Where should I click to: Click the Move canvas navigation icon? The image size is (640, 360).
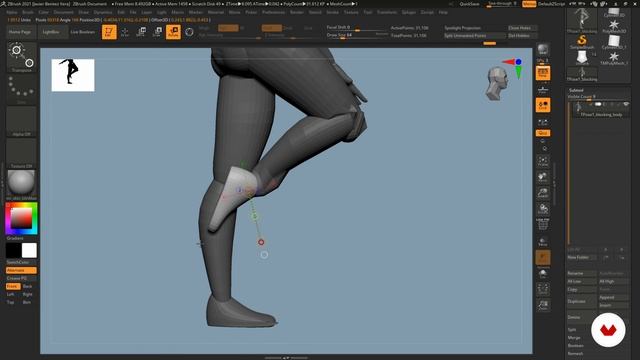coord(543,177)
